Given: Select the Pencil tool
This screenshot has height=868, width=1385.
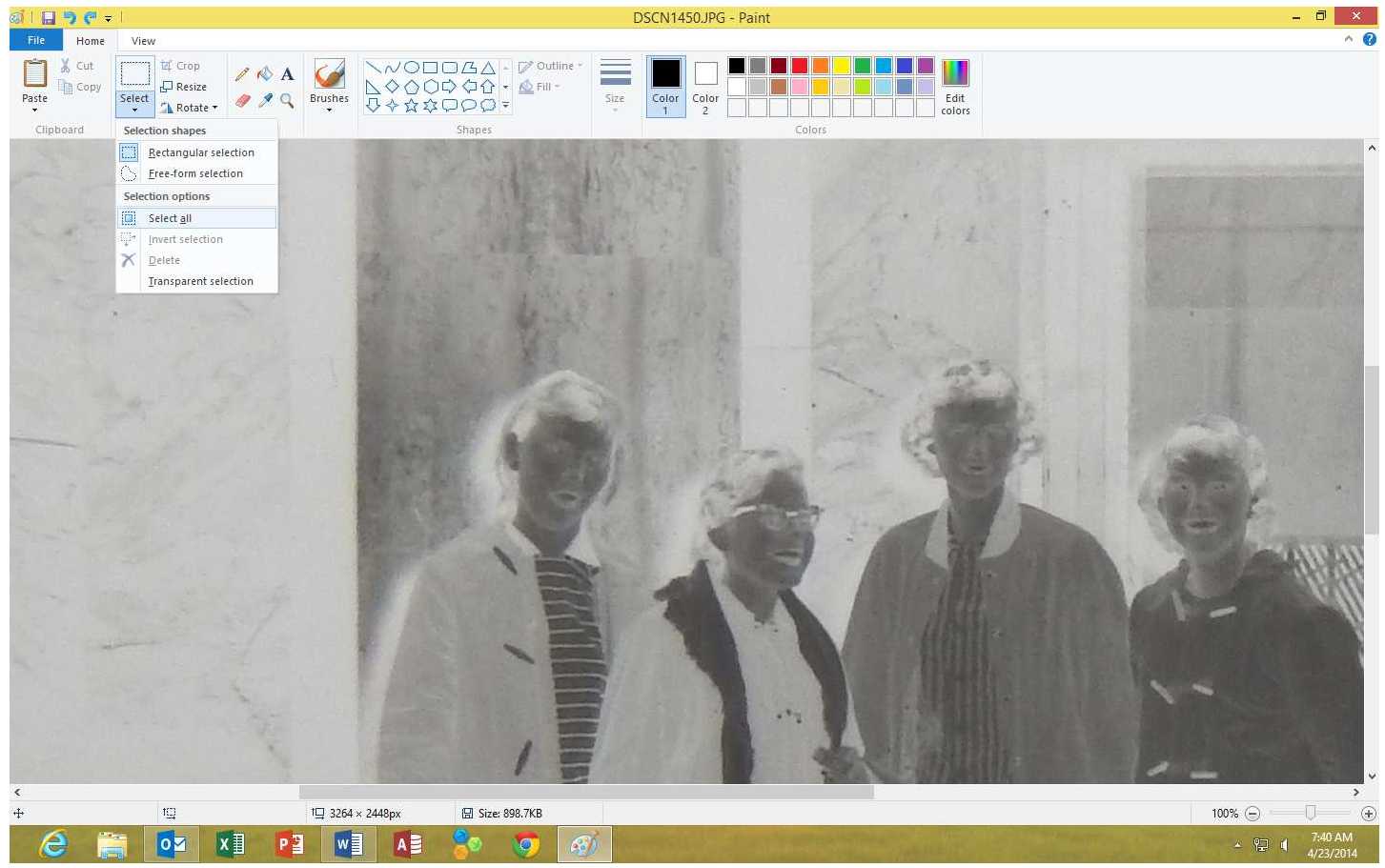Looking at the screenshot, I should [x=242, y=74].
